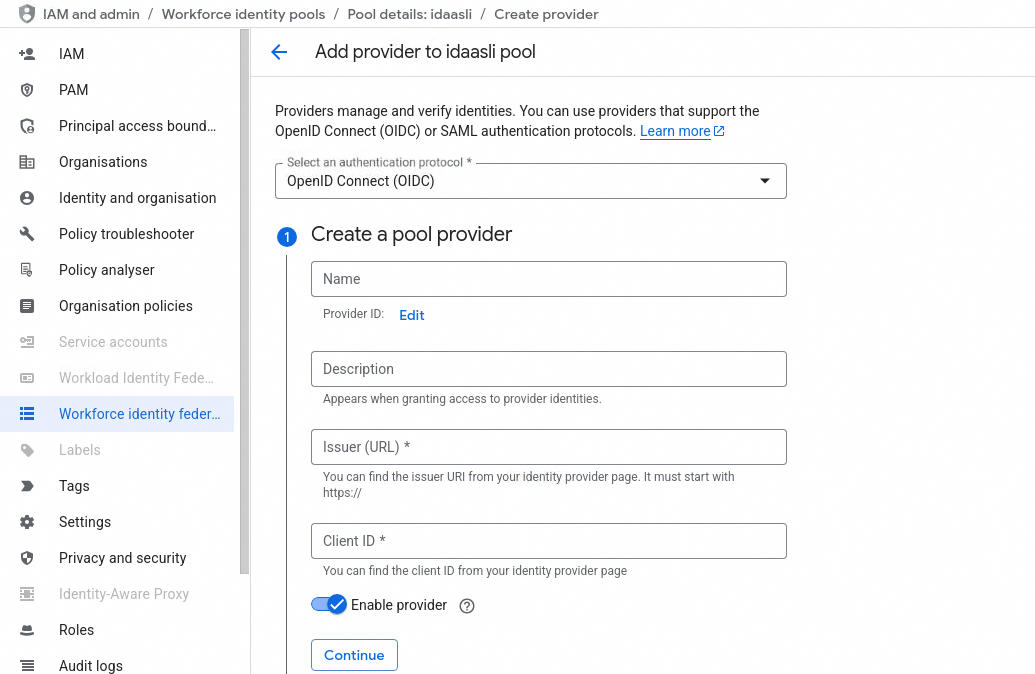
Task: Click the Tags icon in sidebar
Action: coord(27,486)
